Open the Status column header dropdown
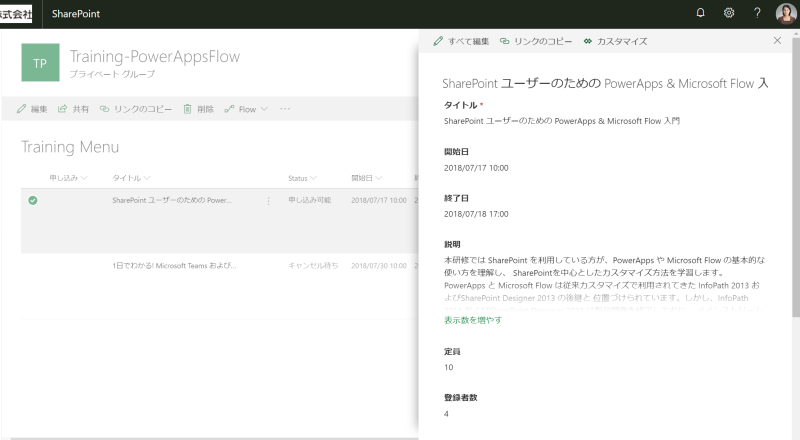800x440 pixels. click(x=302, y=178)
